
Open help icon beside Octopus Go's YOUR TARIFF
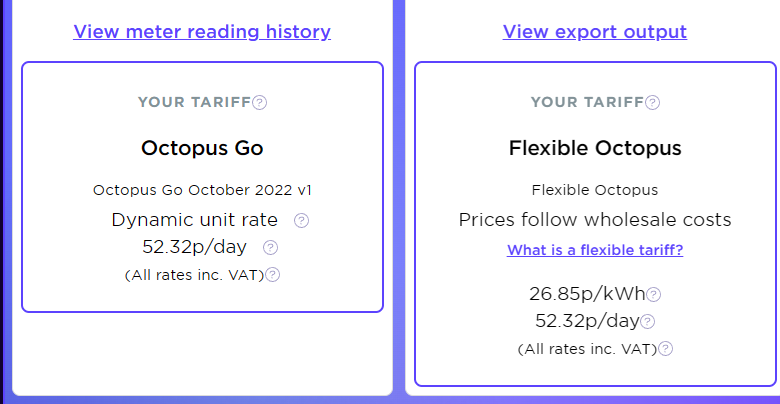[x=260, y=102]
